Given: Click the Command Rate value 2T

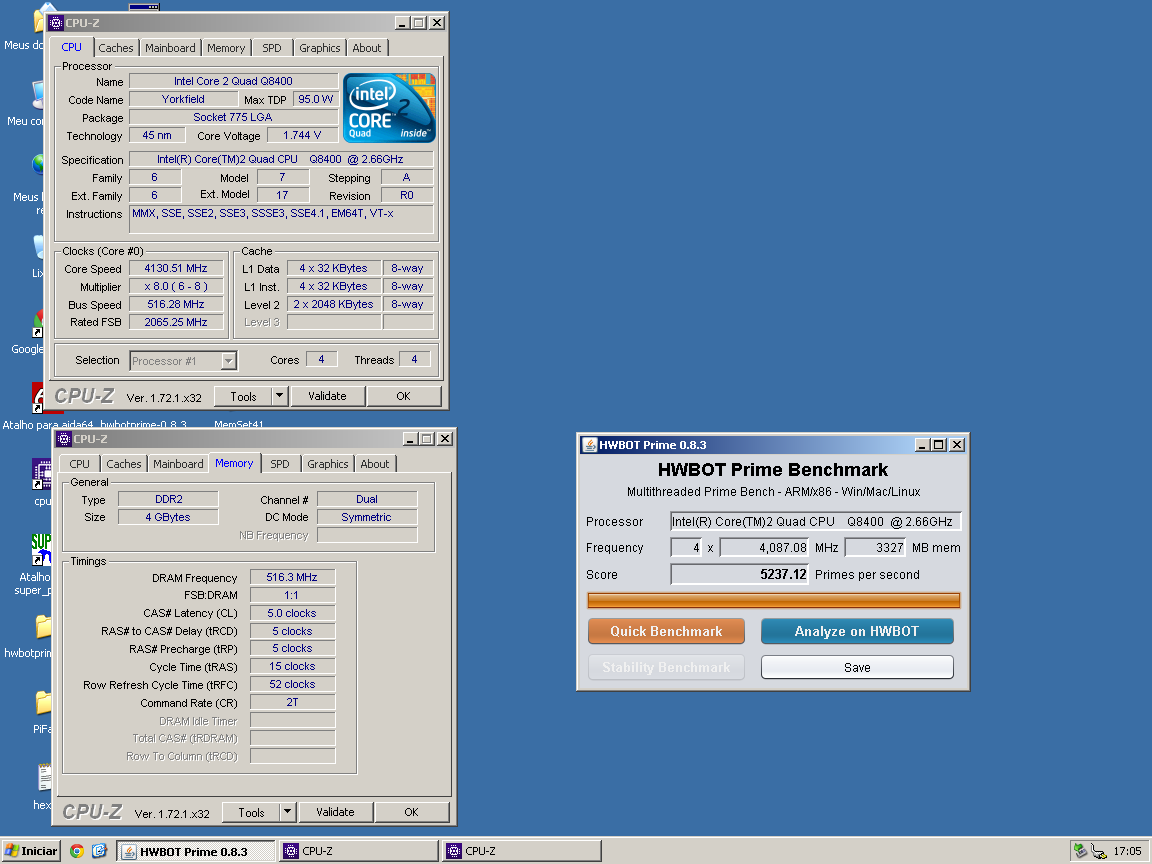Looking at the screenshot, I should click(292, 702).
